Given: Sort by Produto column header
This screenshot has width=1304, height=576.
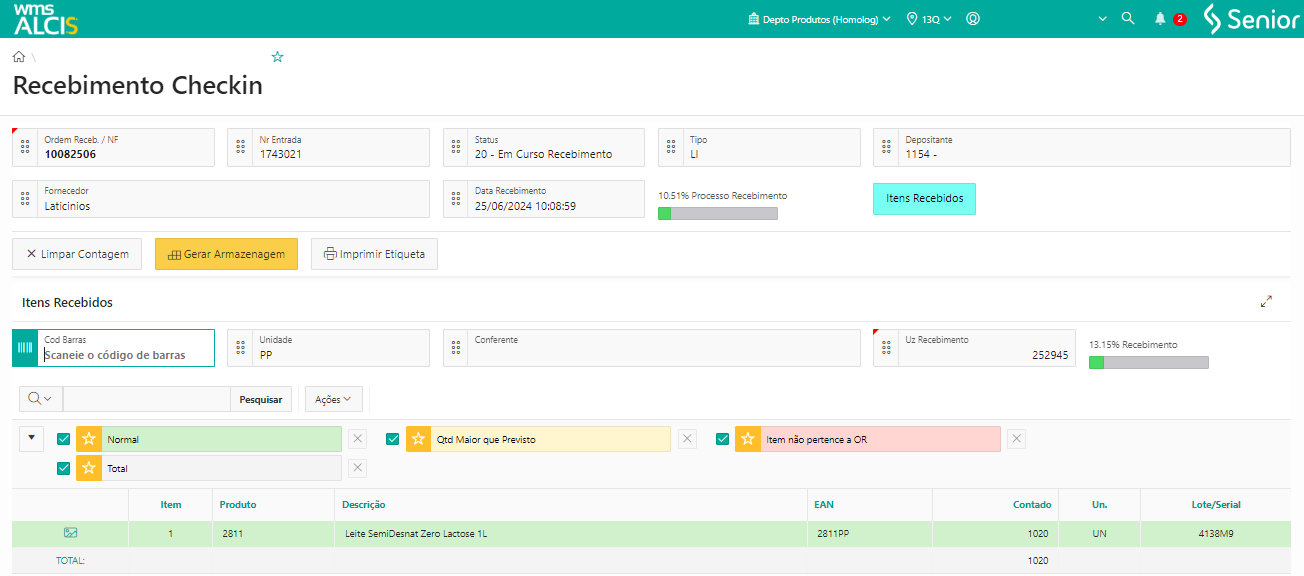Looking at the screenshot, I should 238,505.
